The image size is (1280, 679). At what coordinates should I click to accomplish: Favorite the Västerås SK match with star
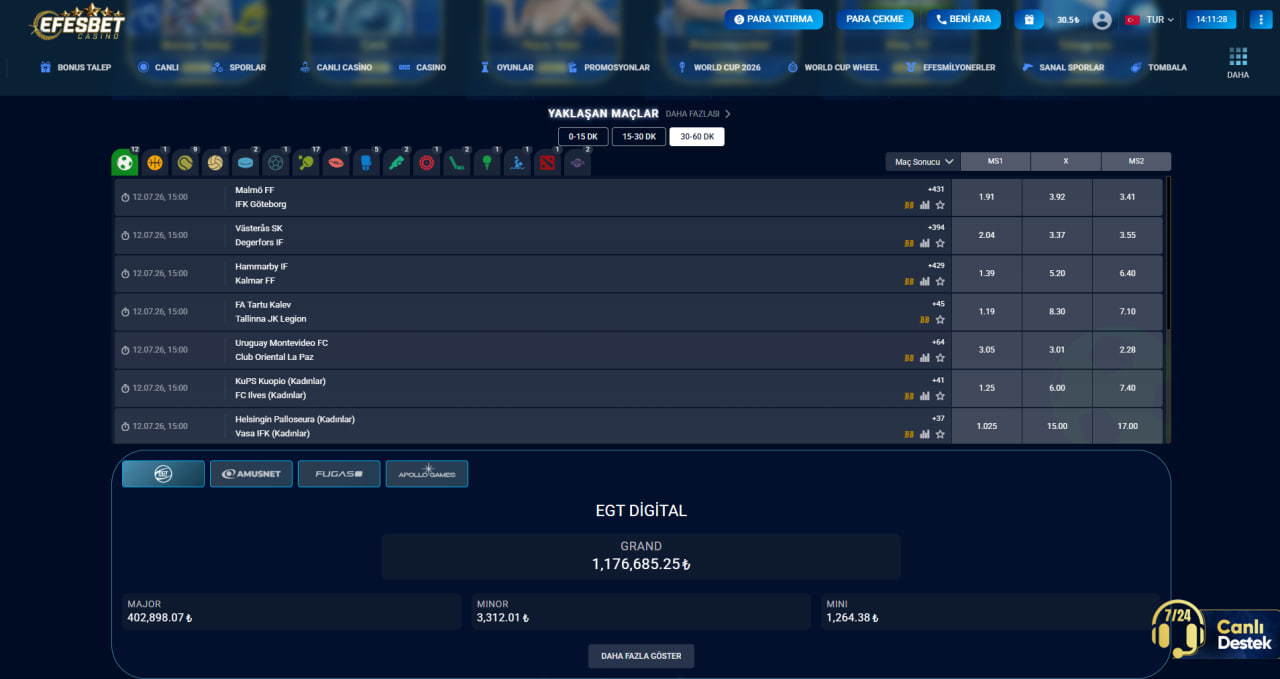[x=940, y=243]
